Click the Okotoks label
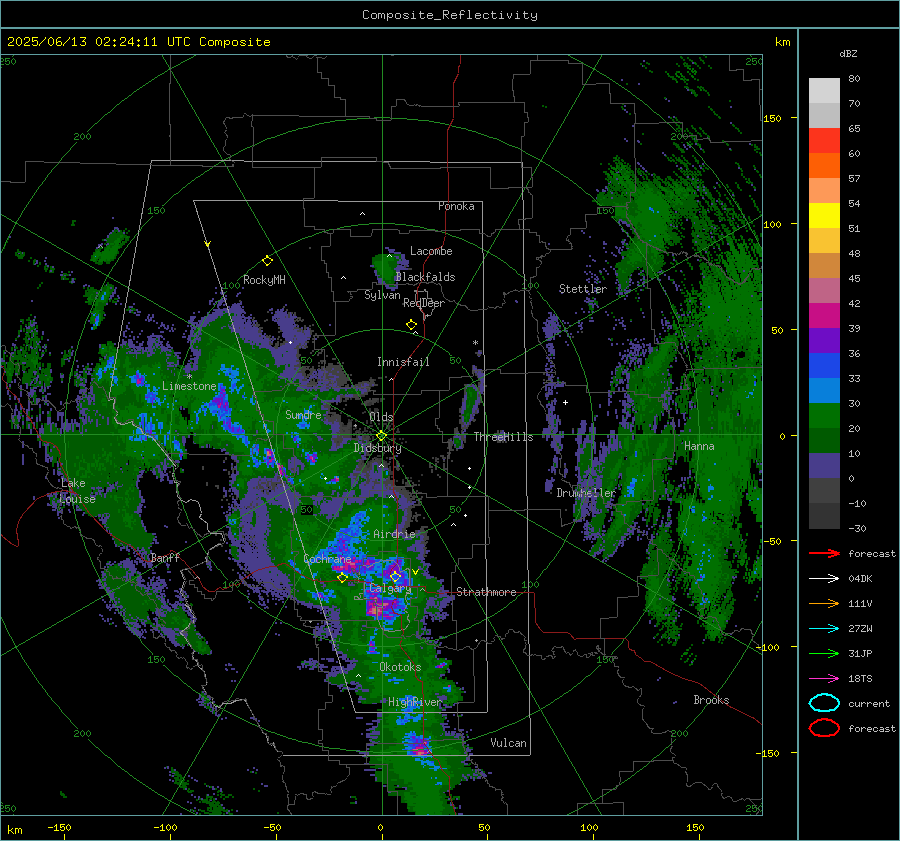 tap(400, 667)
